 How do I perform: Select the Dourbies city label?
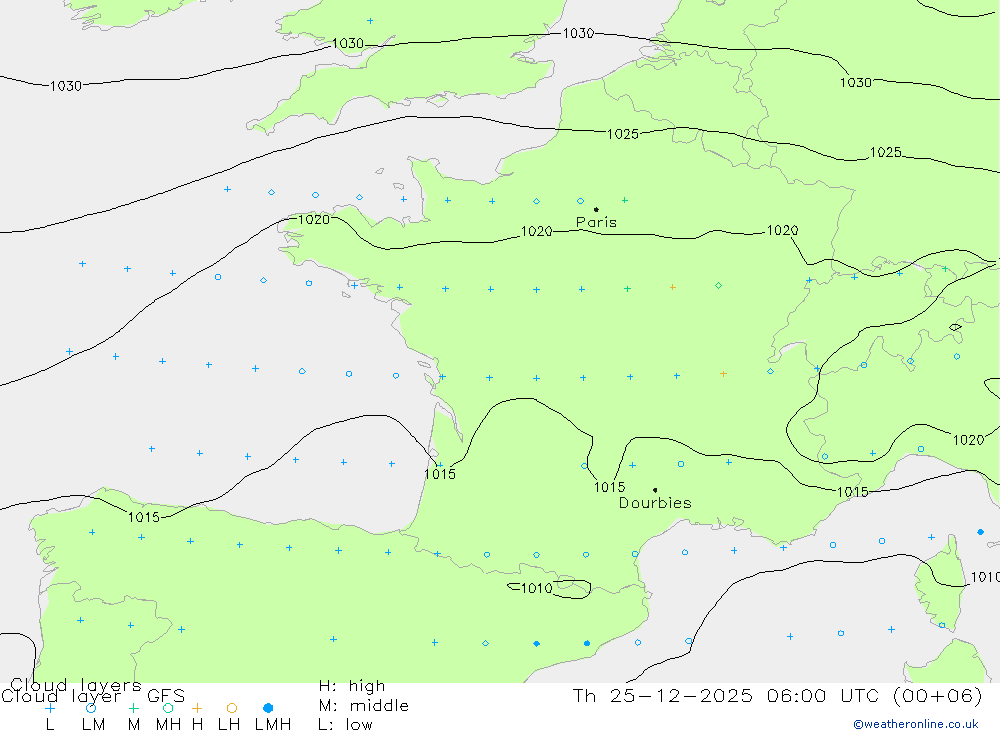tap(655, 503)
